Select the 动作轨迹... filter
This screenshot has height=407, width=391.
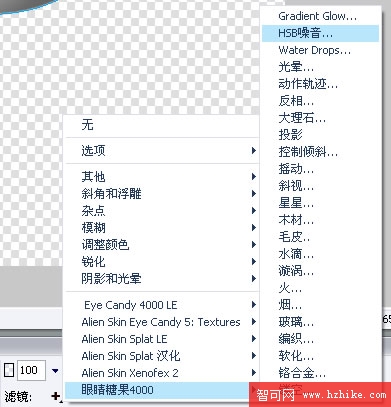tap(320, 84)
